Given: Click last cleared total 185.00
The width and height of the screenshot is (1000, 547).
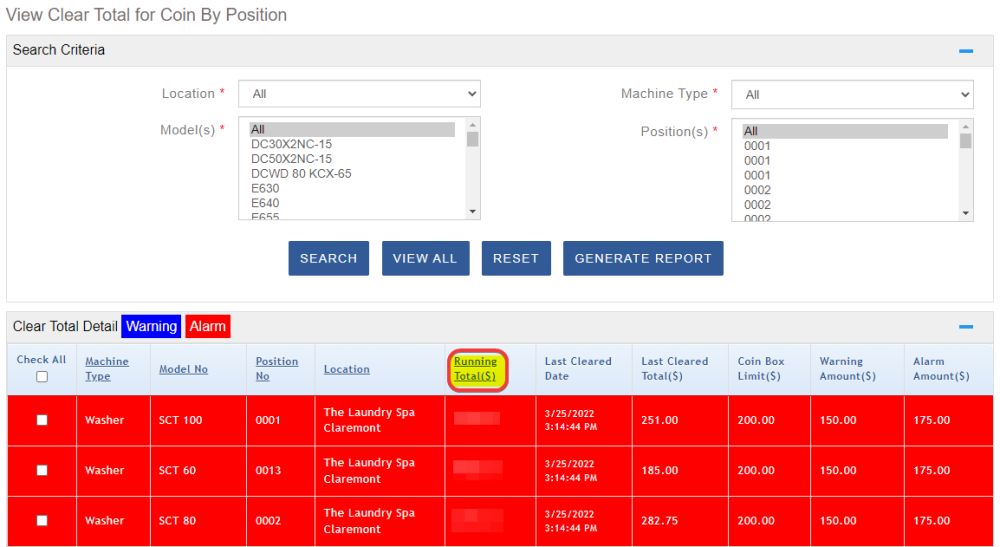Looking at the screenshot, I should [x=659, y=470].
